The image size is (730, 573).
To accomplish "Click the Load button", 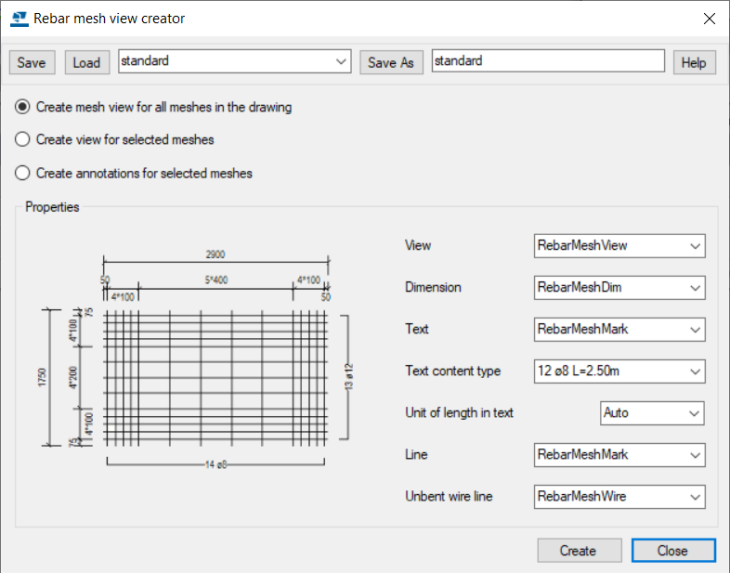I will click(87, 62).
